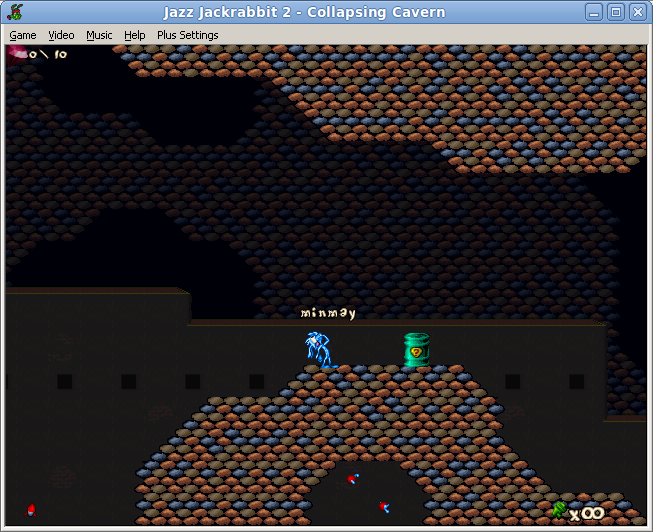The image size is (653, 532).
Task: Open the Plus Settings menu
Action: (x=187, y=35)
